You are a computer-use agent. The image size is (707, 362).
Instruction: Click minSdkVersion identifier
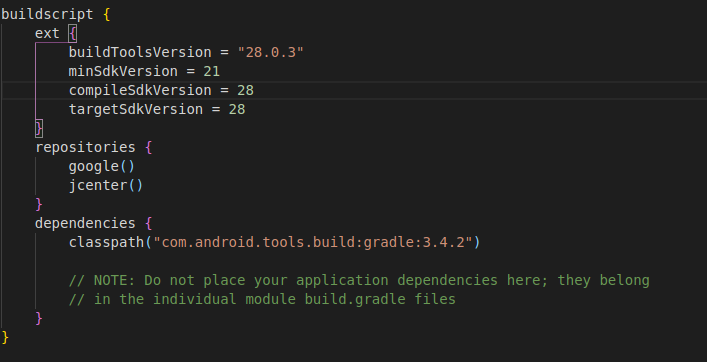(123, 71)
